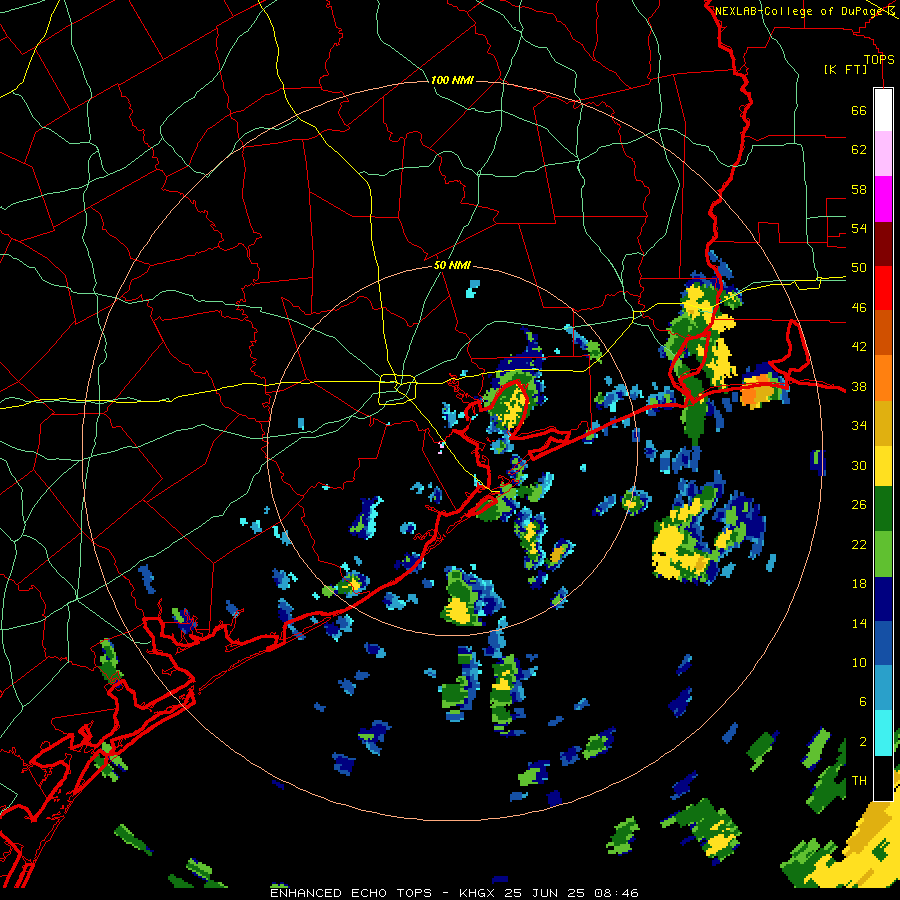Pick the magenta legend swatch
Image resolution: width=900 pixels, height=900 pixels.
(883, 199)
